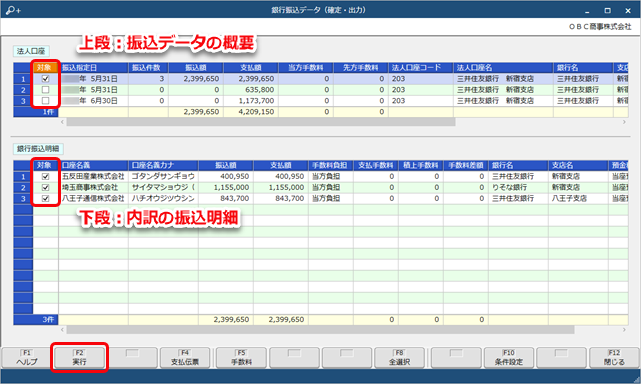641x384 pixels.
Task: Uncheck target checkbox for row 1 May 31
Action: click(45, 79)
